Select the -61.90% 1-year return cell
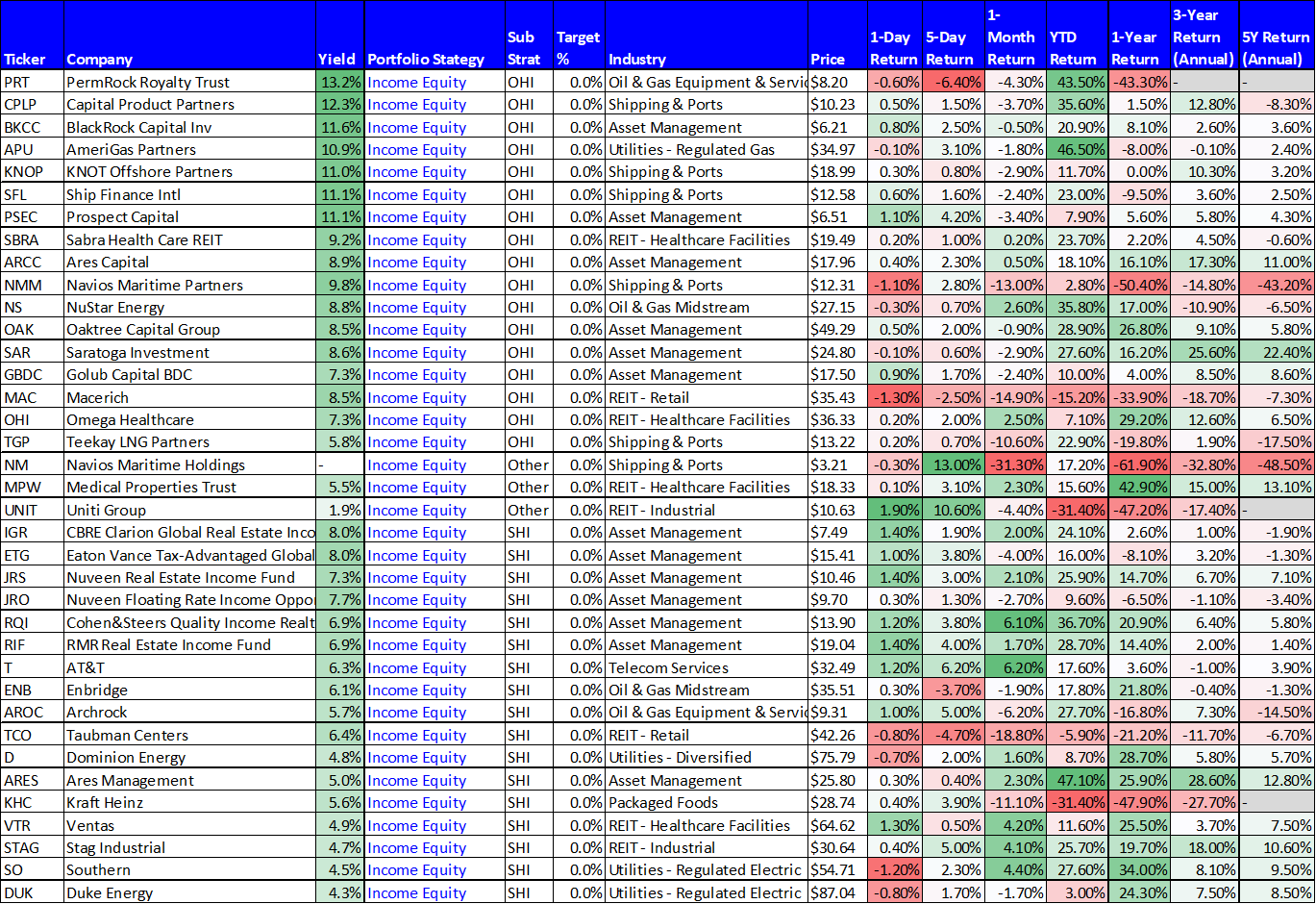The height and width of the screenshot is (904, 1316). pos(1138,465)
